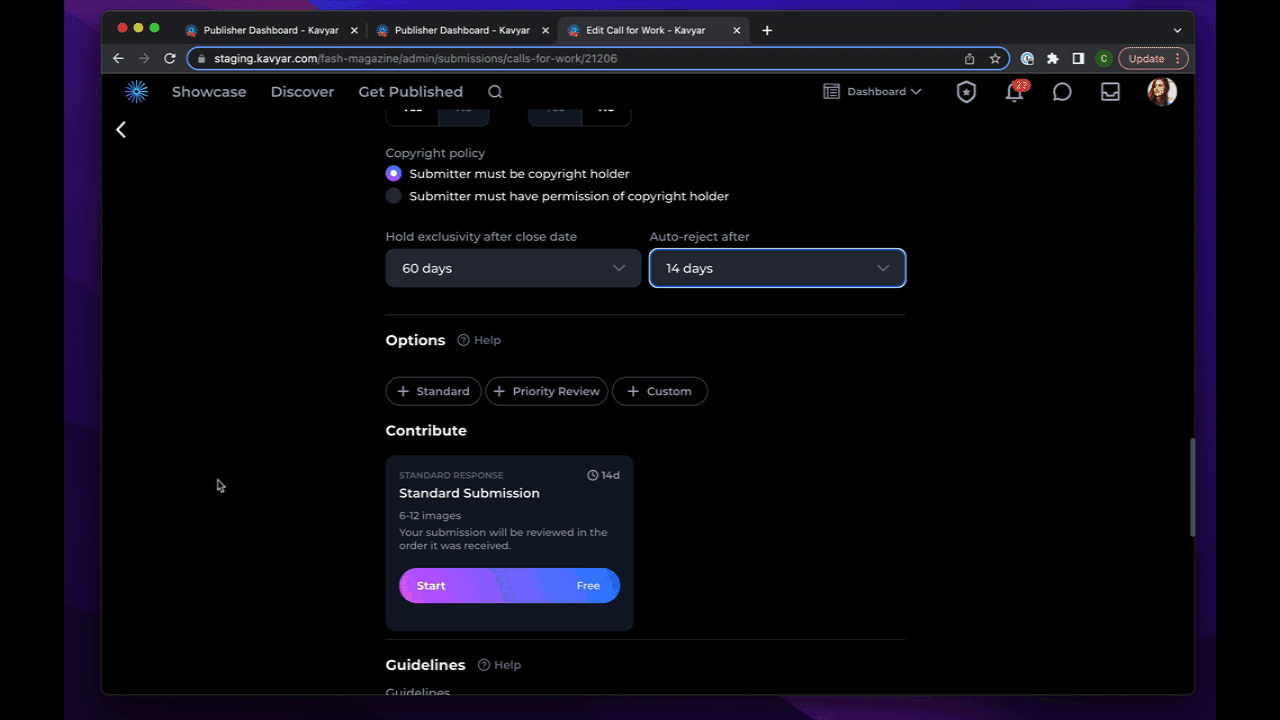Click the 'STANDARD RESPONSE' label
This screenshot has height=720, width=1280.
point(451,475)
